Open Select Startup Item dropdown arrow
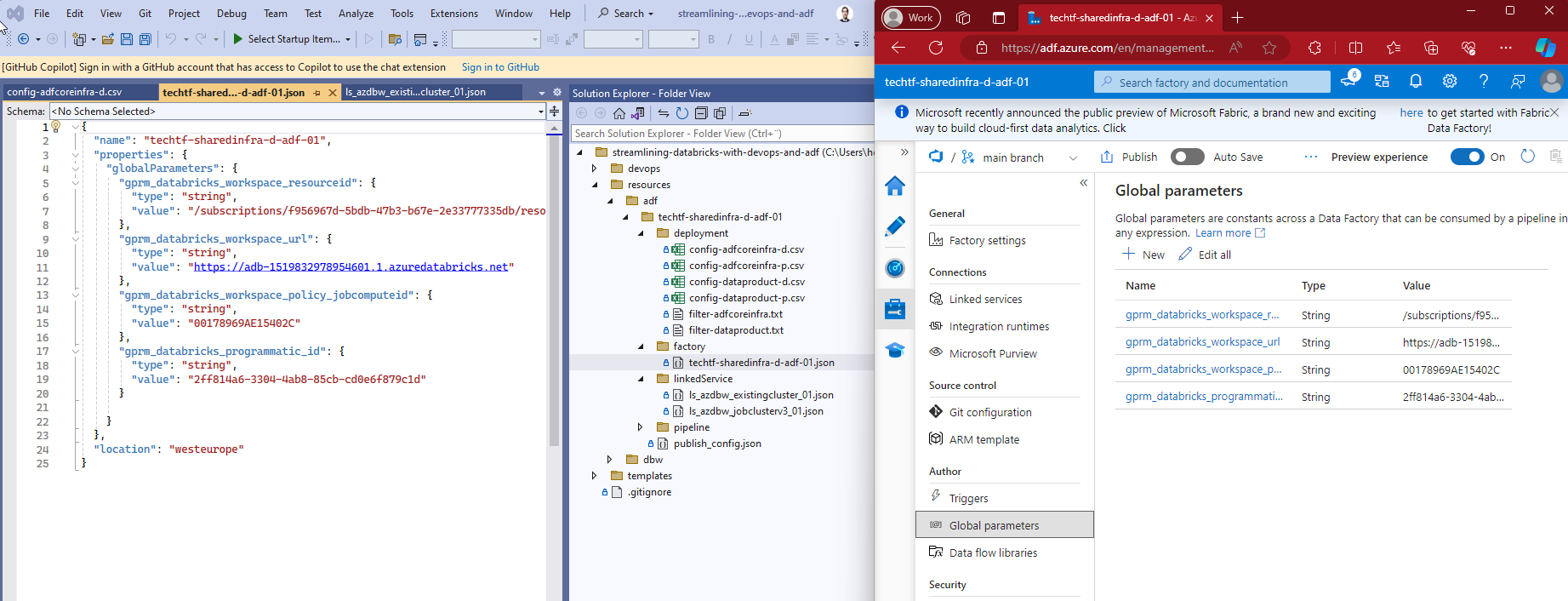 (348, 39)
